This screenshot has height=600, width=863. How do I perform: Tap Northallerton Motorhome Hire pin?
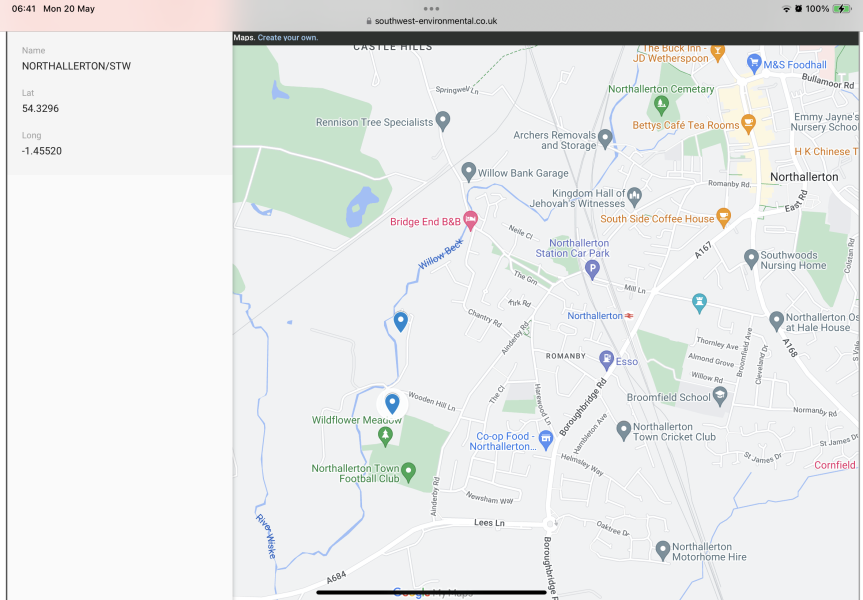point(663,550)
